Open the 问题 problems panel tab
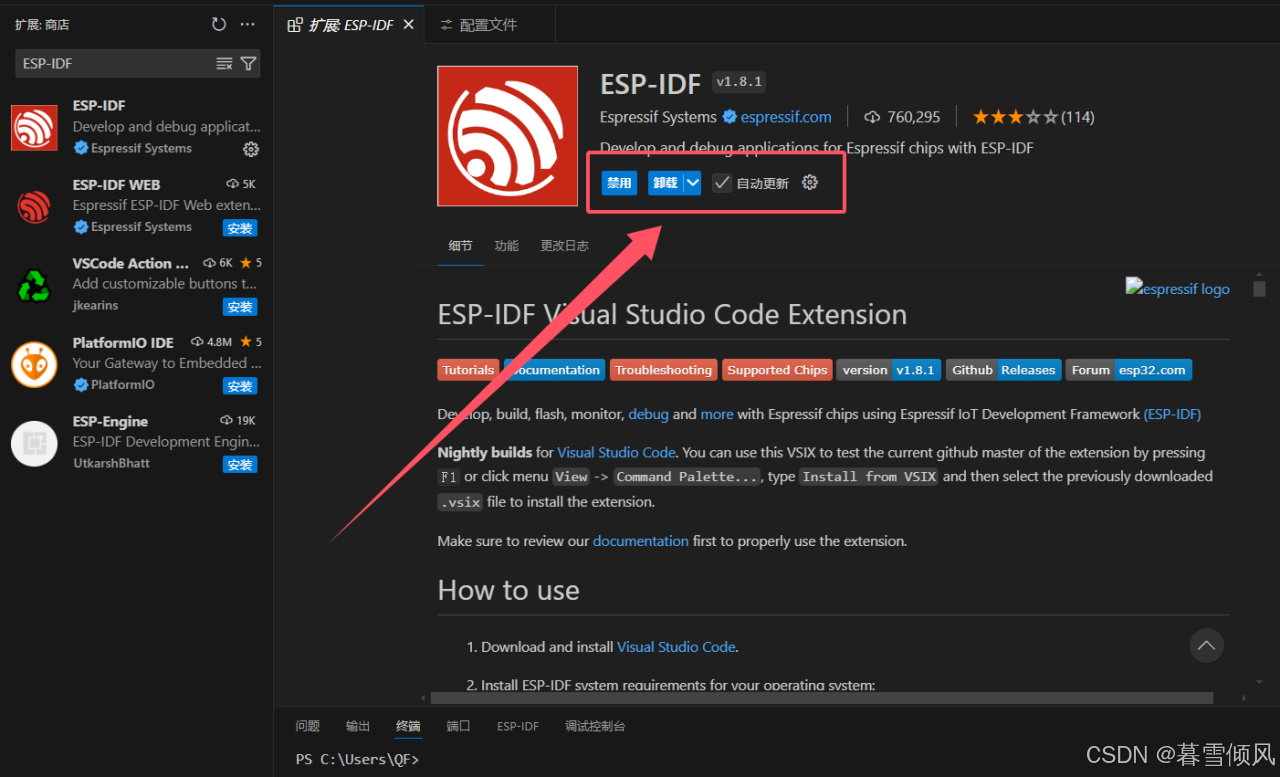 pos(308,726)
